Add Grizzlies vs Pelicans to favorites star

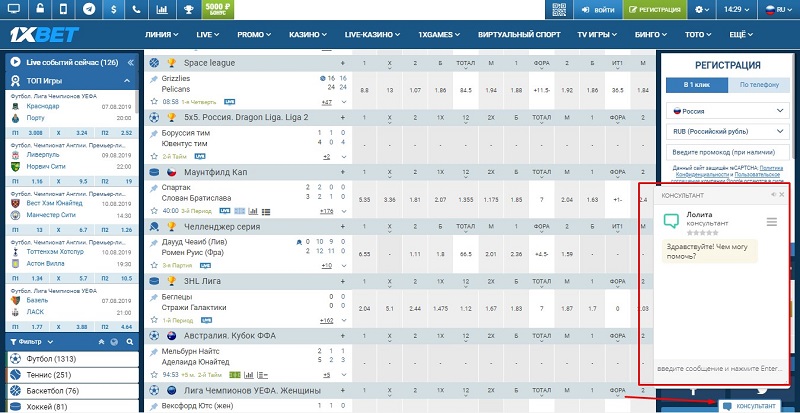click(x=153, y=101)
